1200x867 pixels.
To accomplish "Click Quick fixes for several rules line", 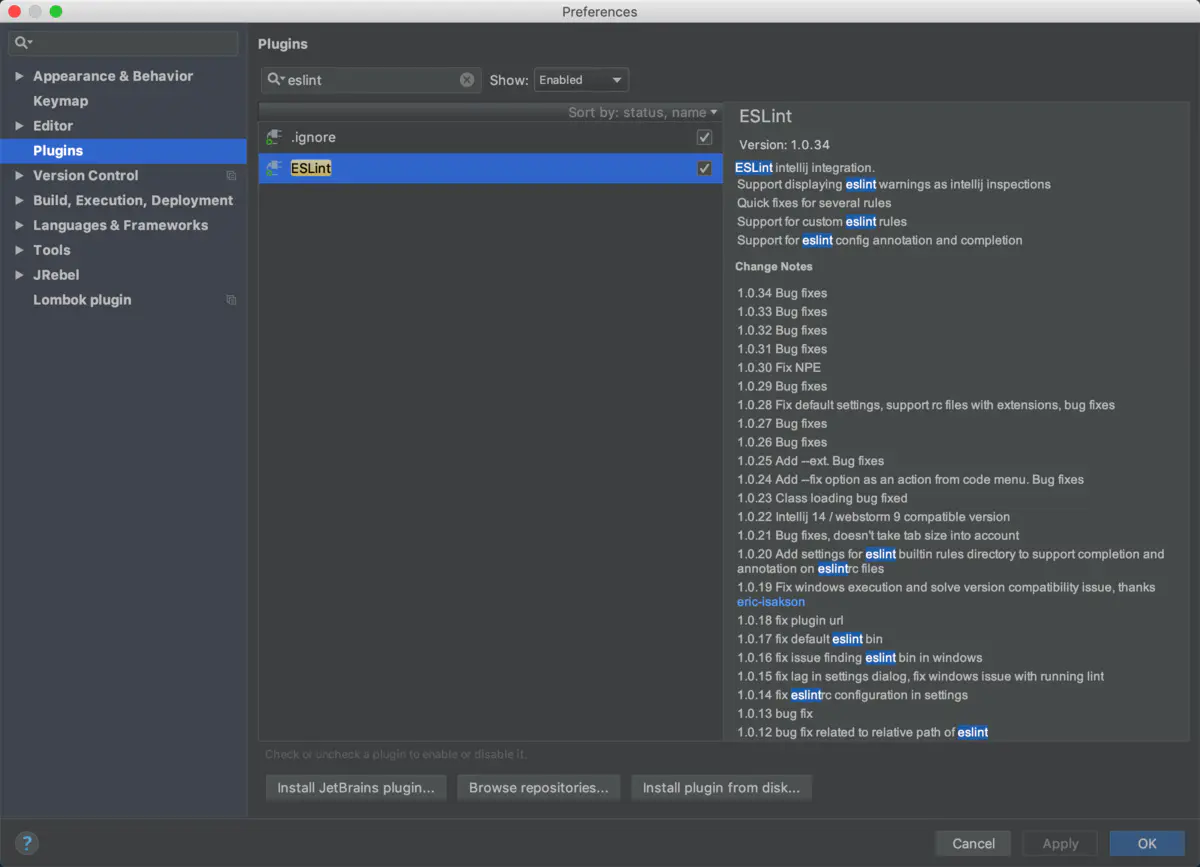I will pos(814,203).
